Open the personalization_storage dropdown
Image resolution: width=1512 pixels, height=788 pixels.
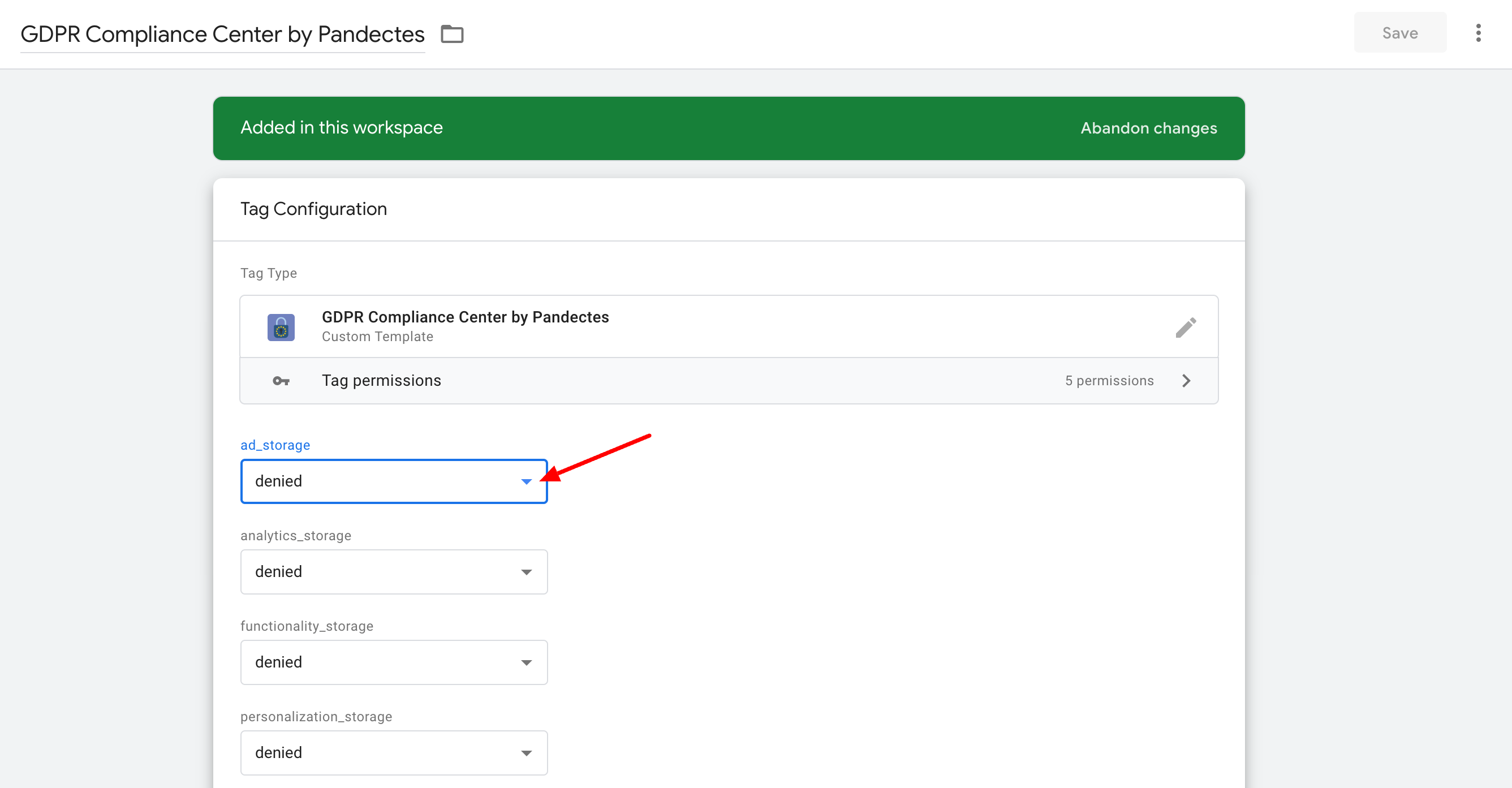tap(394, 753)
